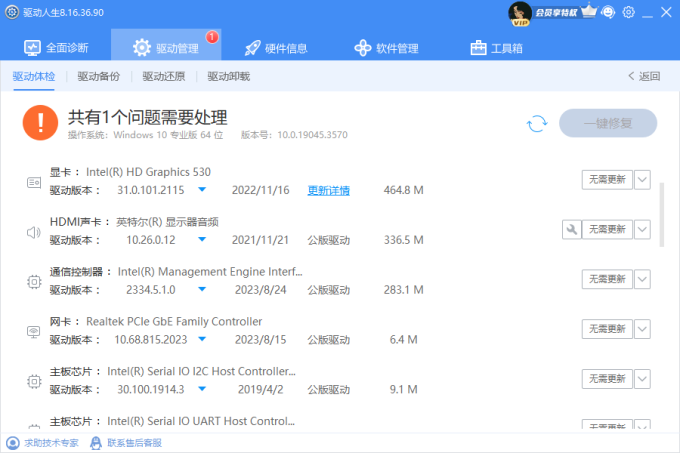This screenshot has height=453, width=680.
Task: Select the 驱动体检 sub-tab
Action: (34, 76)
